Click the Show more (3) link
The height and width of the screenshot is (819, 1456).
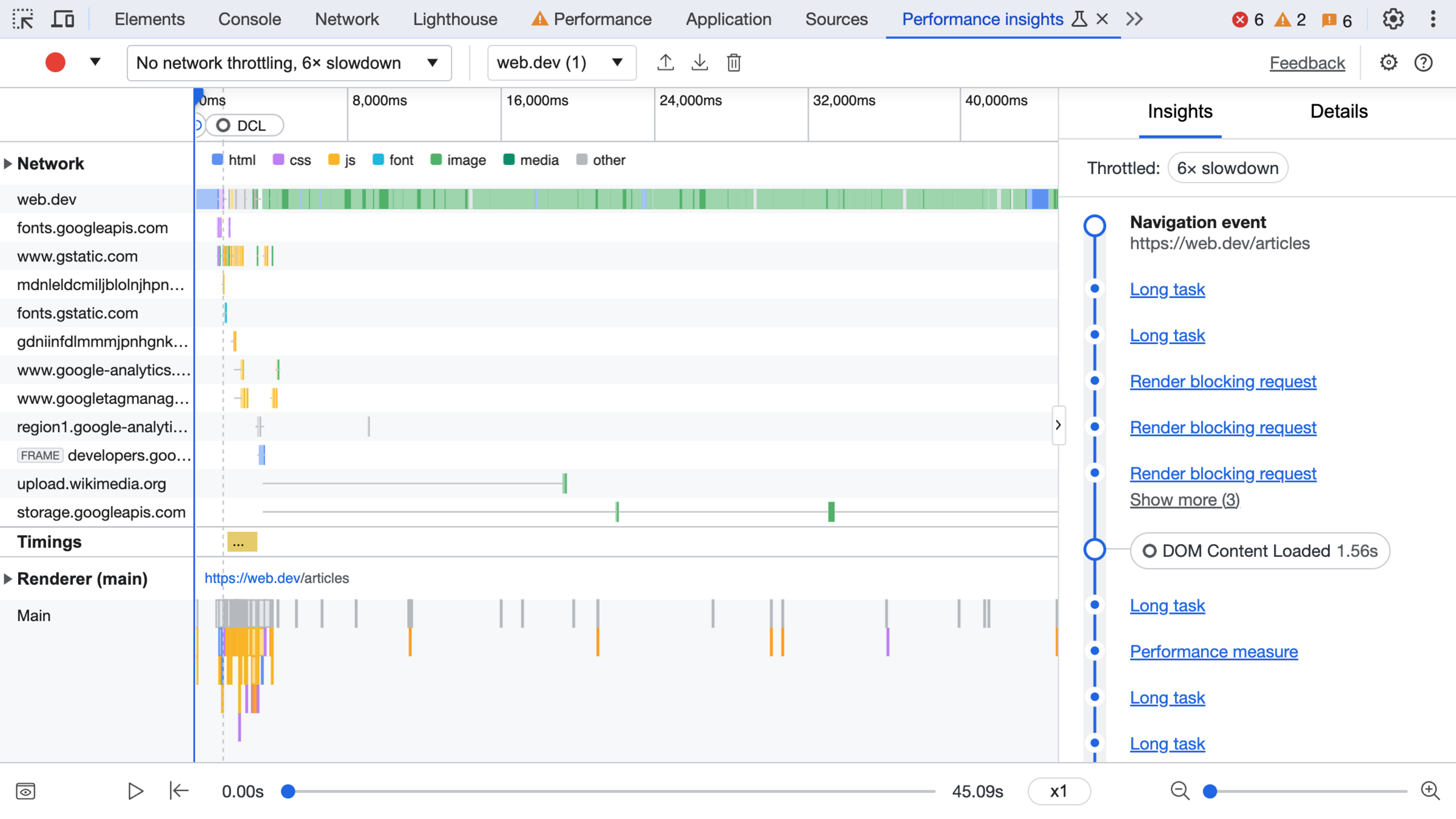pyautogui.click(x=1184, y=500)
